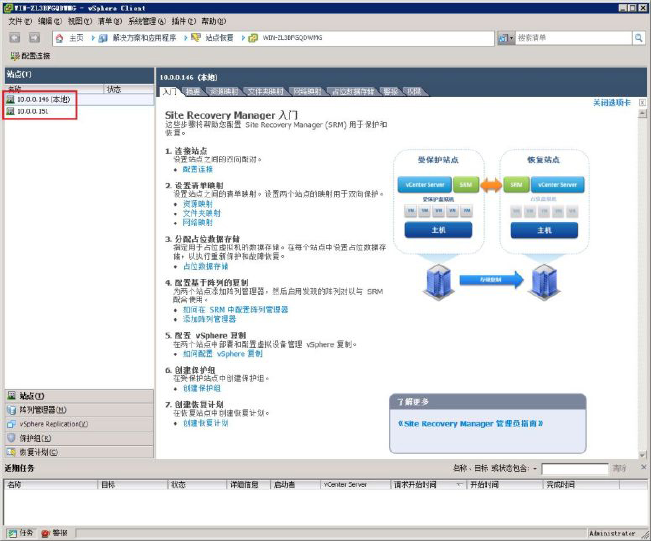
Task: Click the 占位数据存储 link under step 3
Action: click(x=206, y=267)
